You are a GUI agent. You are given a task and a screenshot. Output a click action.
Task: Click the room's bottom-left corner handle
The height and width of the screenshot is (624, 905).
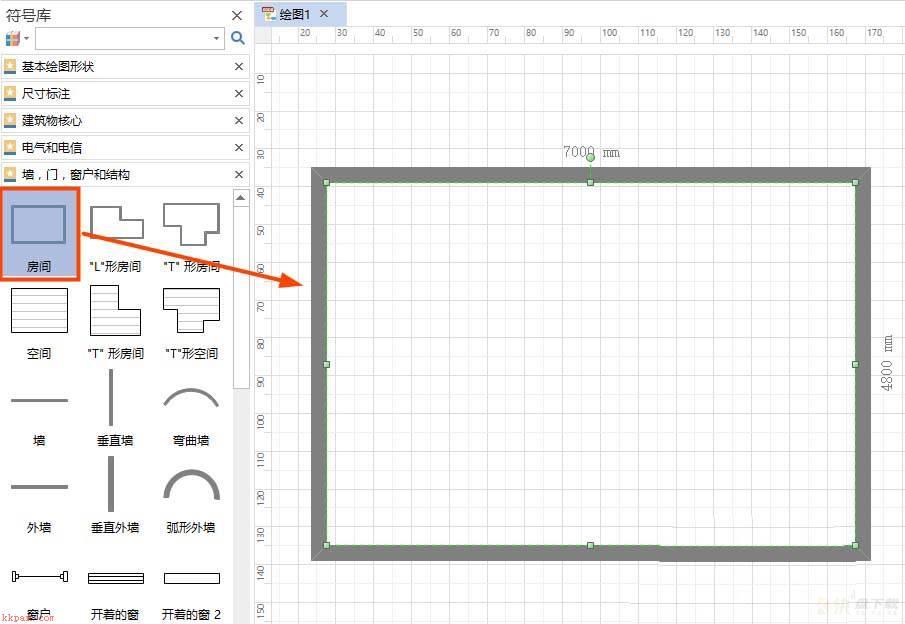coord(327,545)
